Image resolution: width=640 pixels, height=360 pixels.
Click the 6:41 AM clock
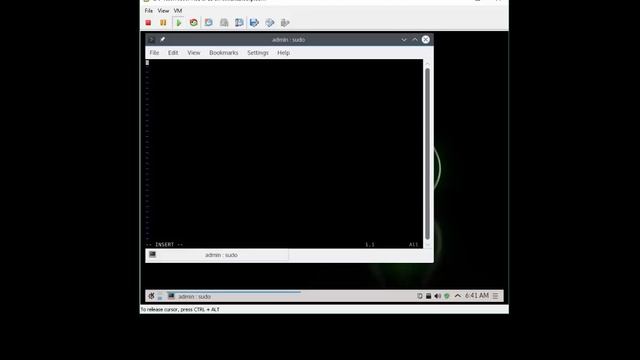(x=477, y=296)
